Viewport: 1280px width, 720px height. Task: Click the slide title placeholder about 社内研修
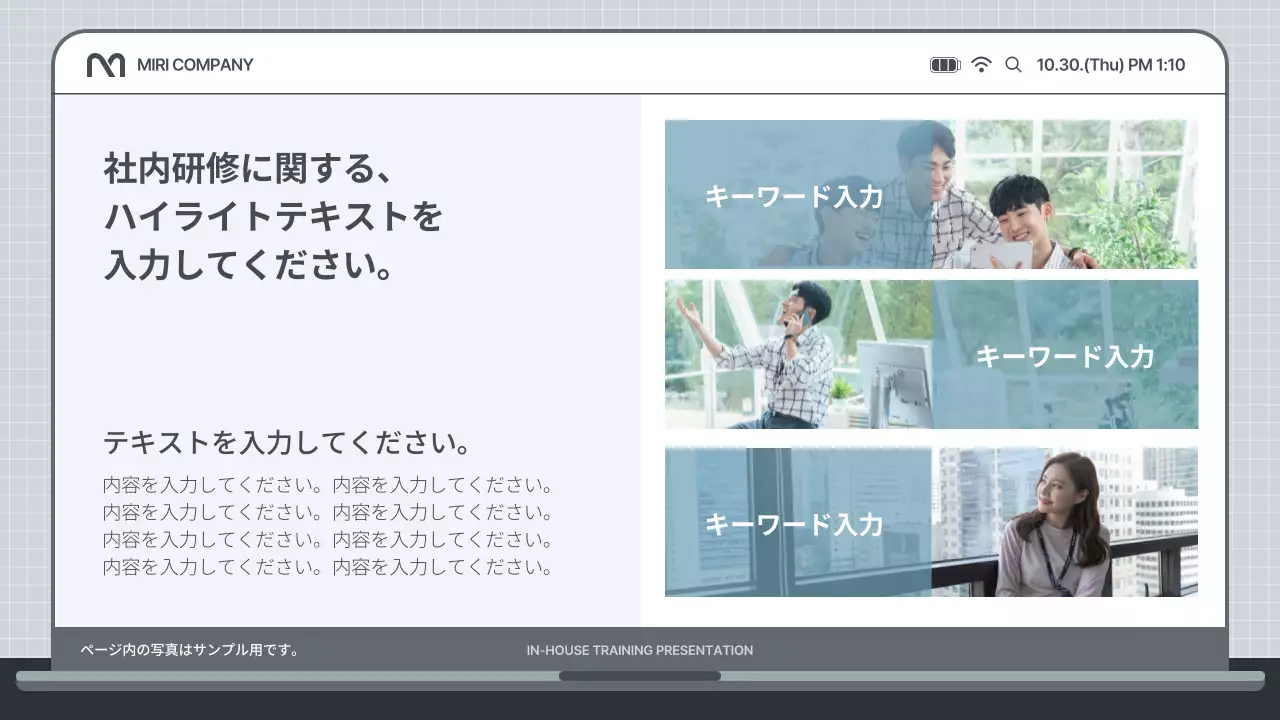pos(270,216)
